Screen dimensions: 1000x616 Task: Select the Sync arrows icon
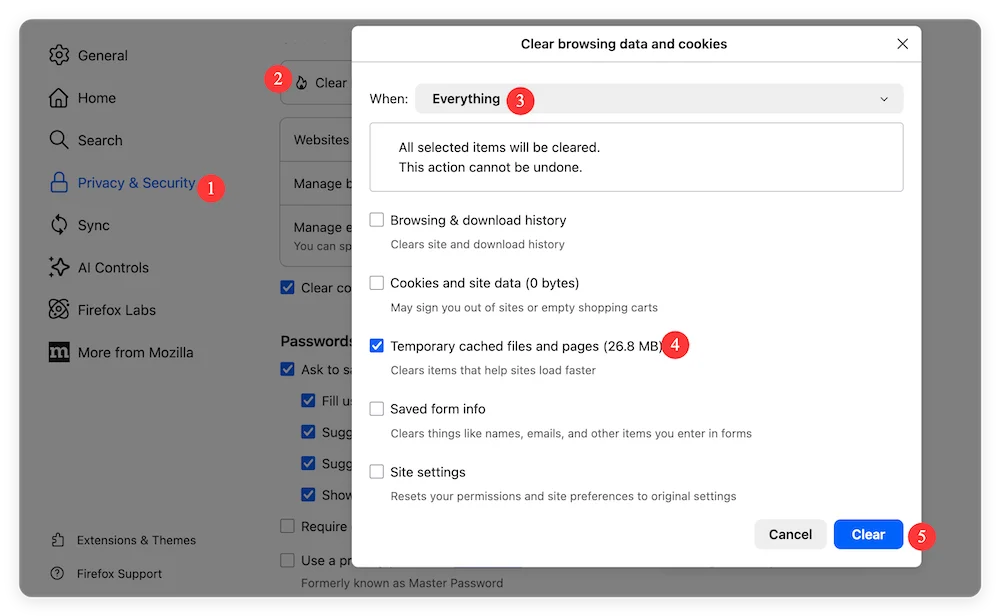(x=59, y=225)
